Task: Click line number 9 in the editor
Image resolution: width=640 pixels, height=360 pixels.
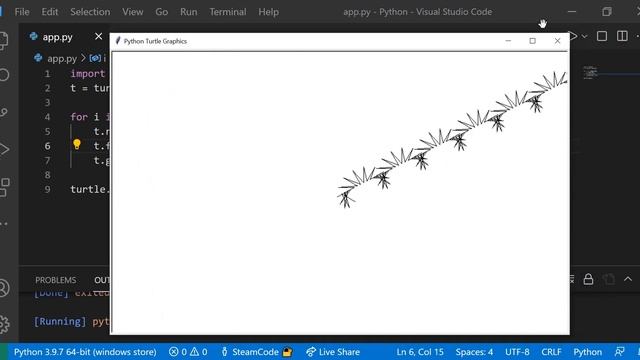Action: (x=47, y=189)
